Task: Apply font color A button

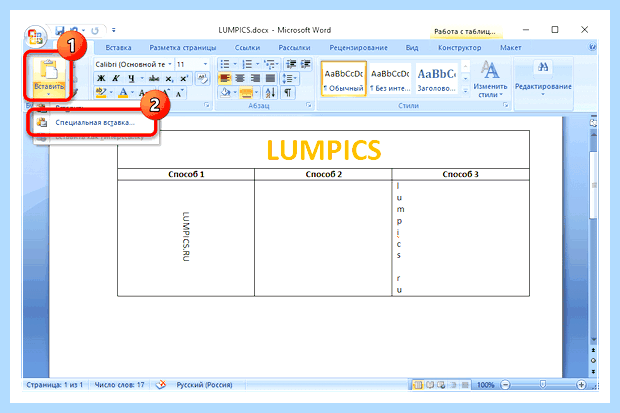Action: [123, 93]
